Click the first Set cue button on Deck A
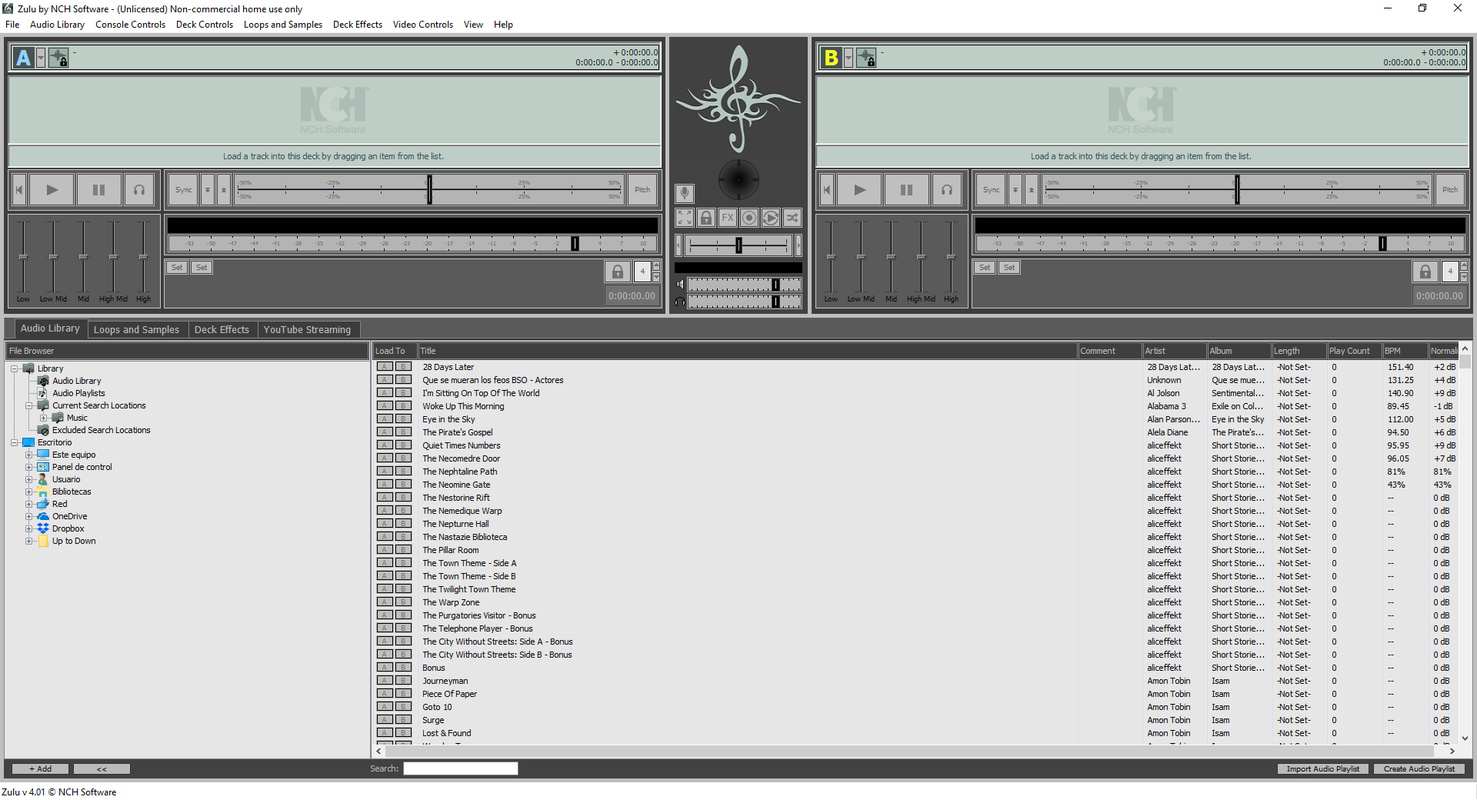Image resolution: width=1477 pixels, height=800 pixels. 177,267
